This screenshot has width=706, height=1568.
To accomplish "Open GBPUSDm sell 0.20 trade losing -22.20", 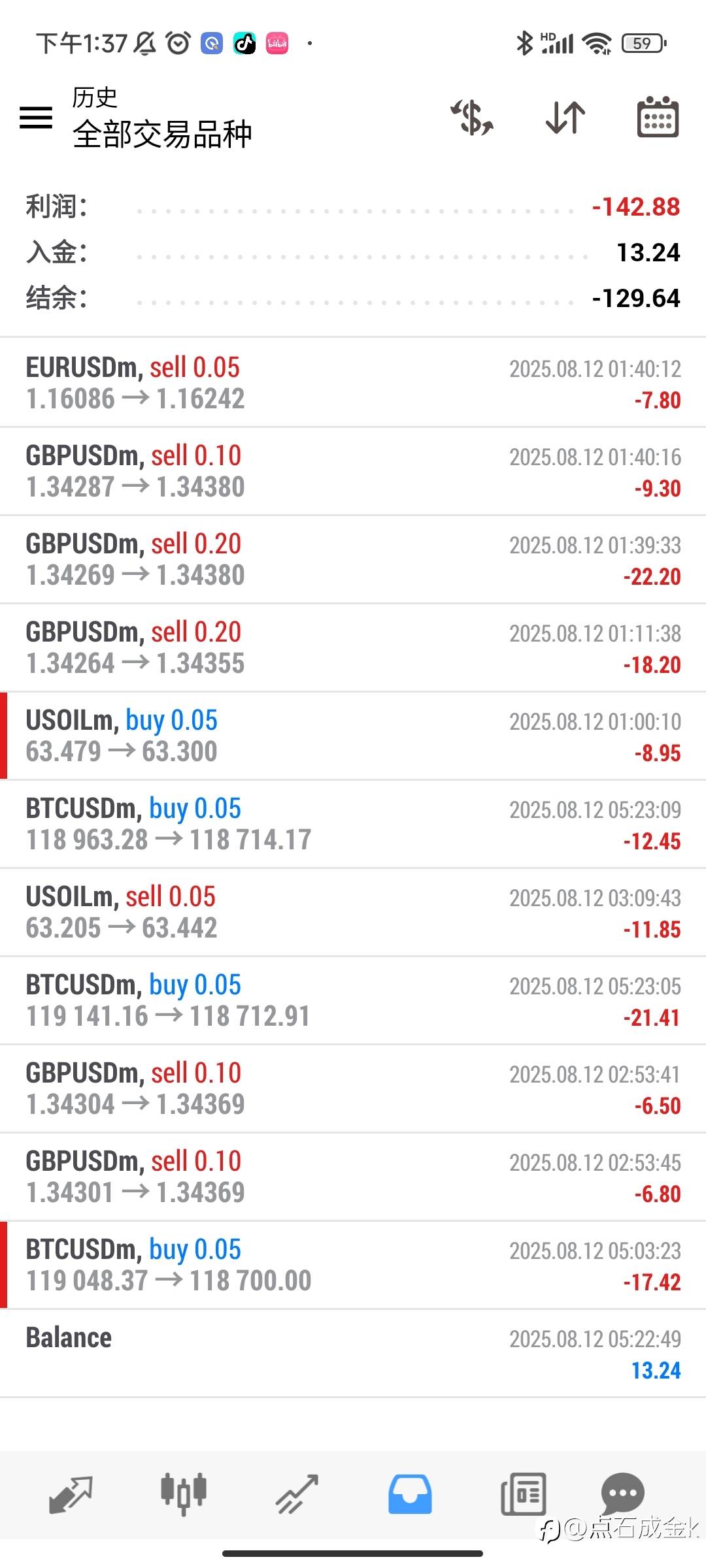I will click(353, 559).
